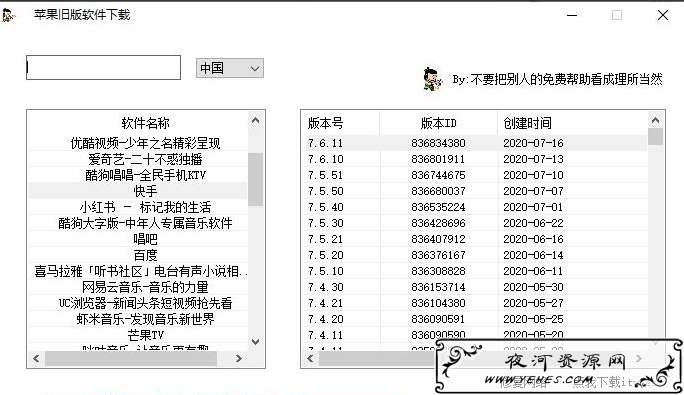Click version table vertical scrollbar thumb

[x=655, y=137]
